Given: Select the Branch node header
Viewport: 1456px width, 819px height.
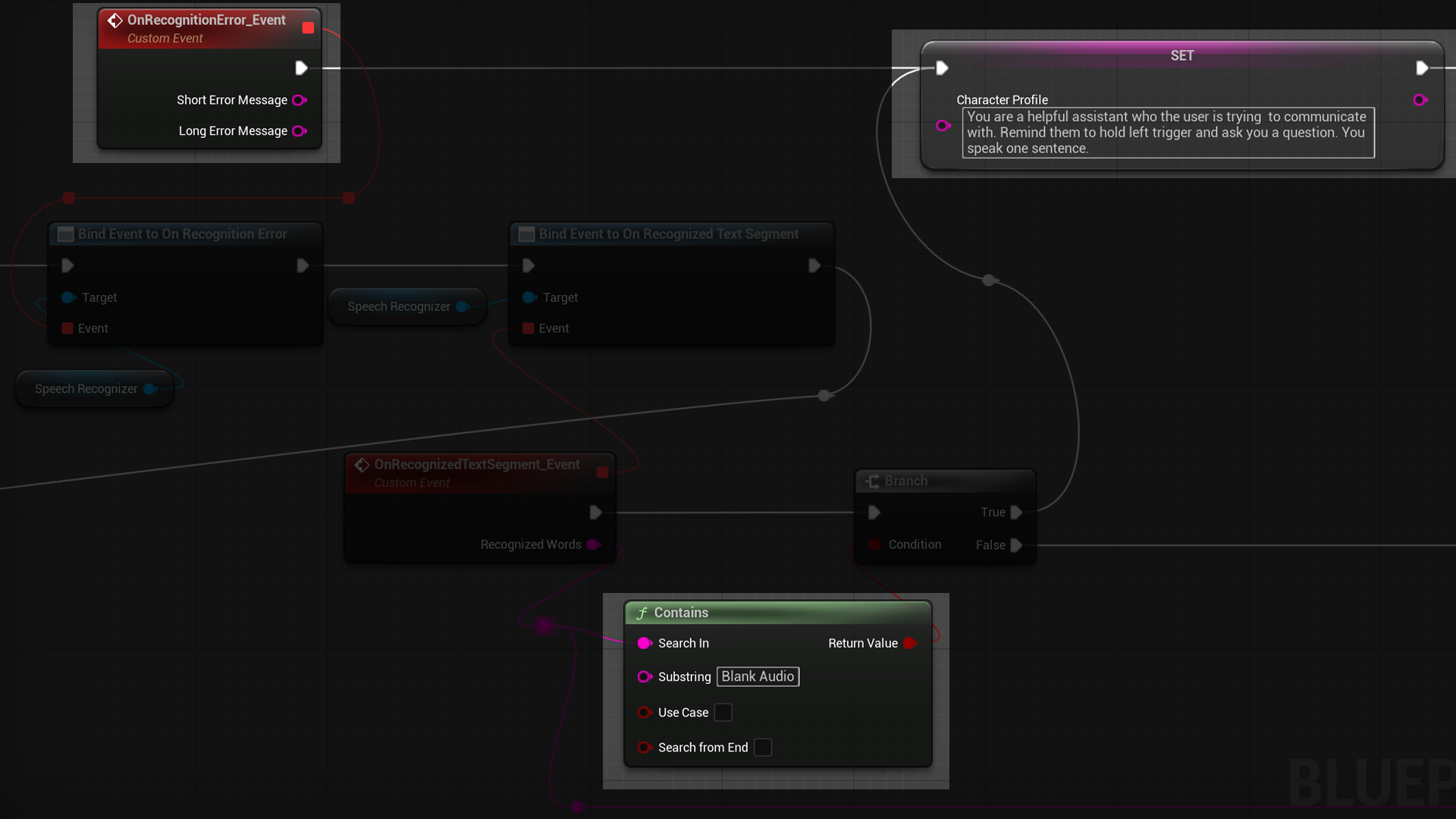Looking at the screenshot, I should click(905, 481).
